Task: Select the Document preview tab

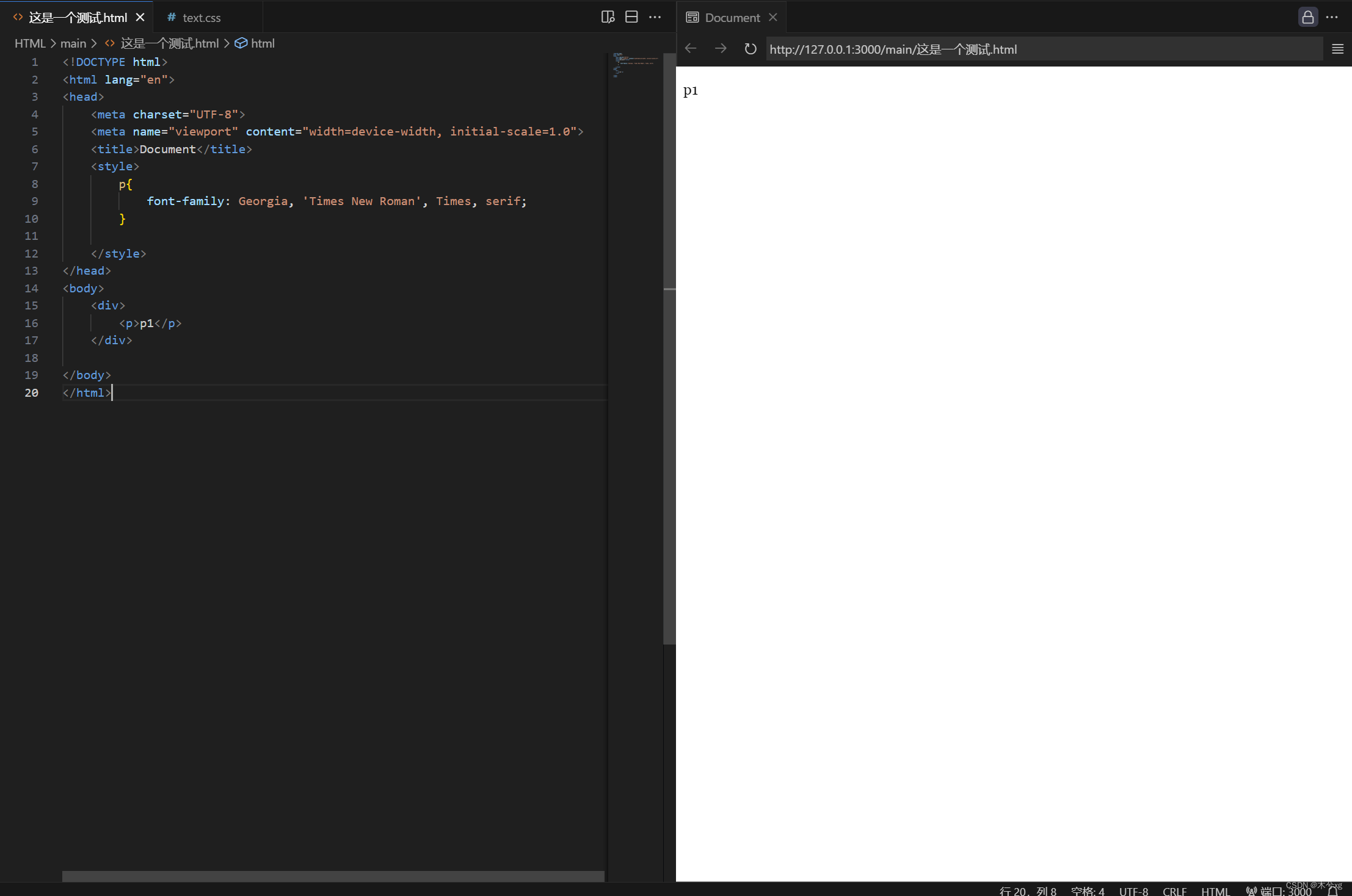Action: (732, 17)
